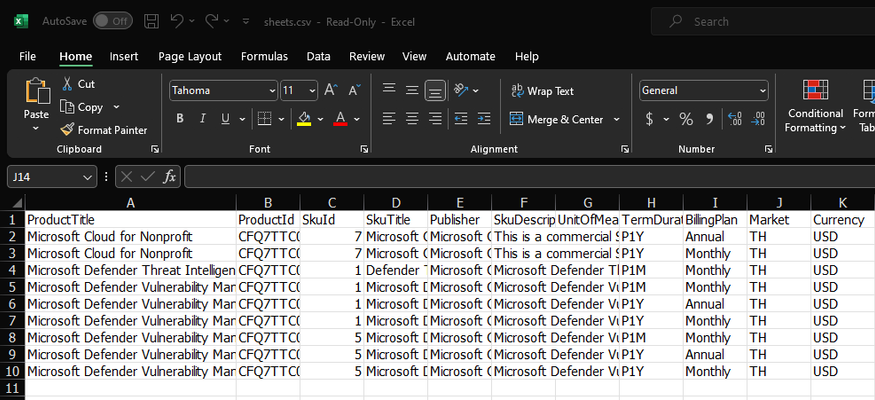Image resolution: width=875 pixels, height=400 pixels.
Task: Open the Automate tab
Action: pos(470,56)
